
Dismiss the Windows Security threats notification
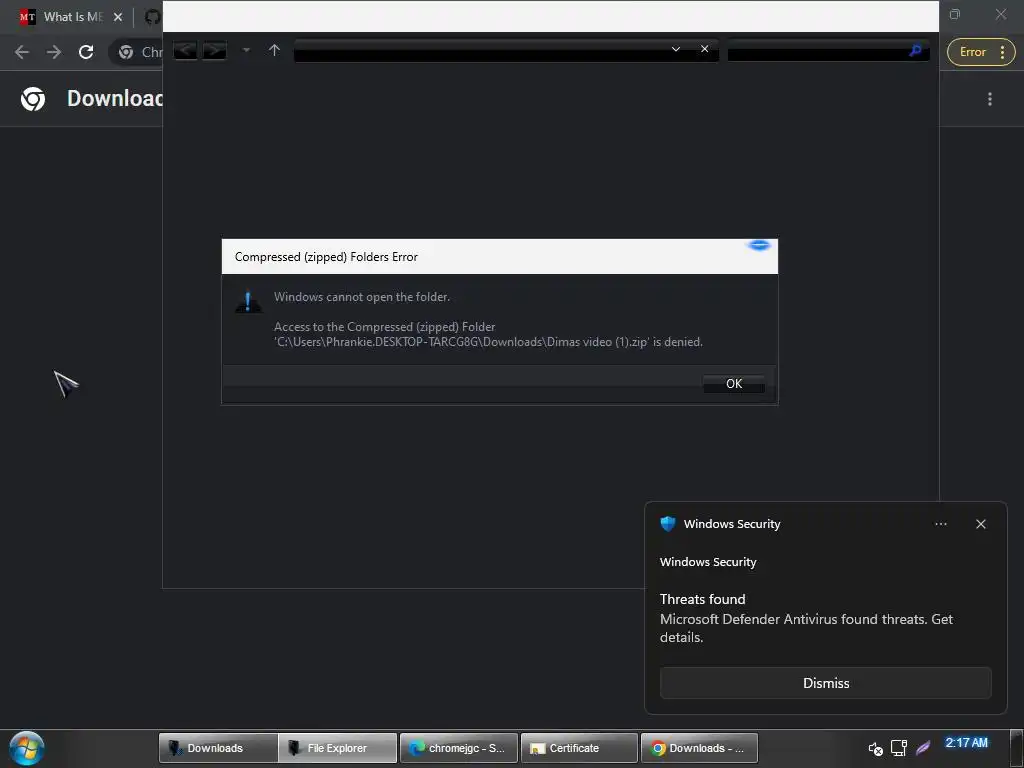(x=825, y=683)
